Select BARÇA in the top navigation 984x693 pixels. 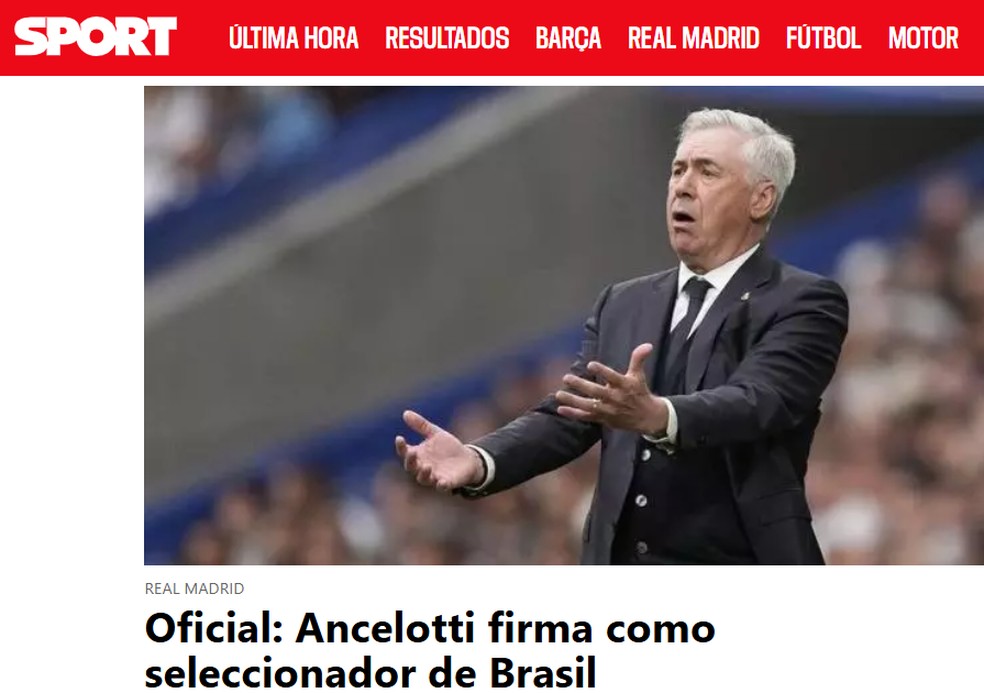[x=568, y=38]
